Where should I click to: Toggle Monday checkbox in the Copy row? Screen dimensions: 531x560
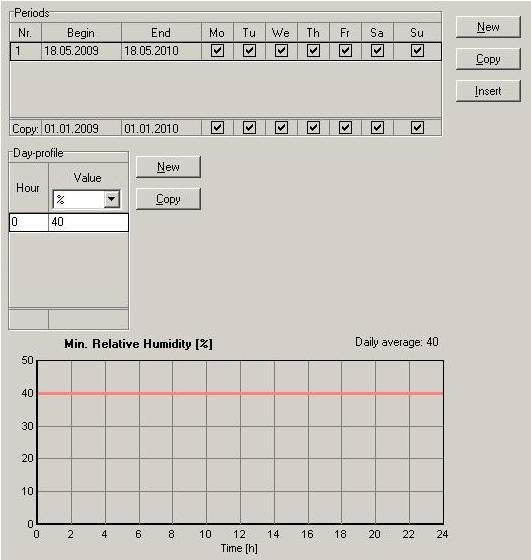tap(217, 128)
